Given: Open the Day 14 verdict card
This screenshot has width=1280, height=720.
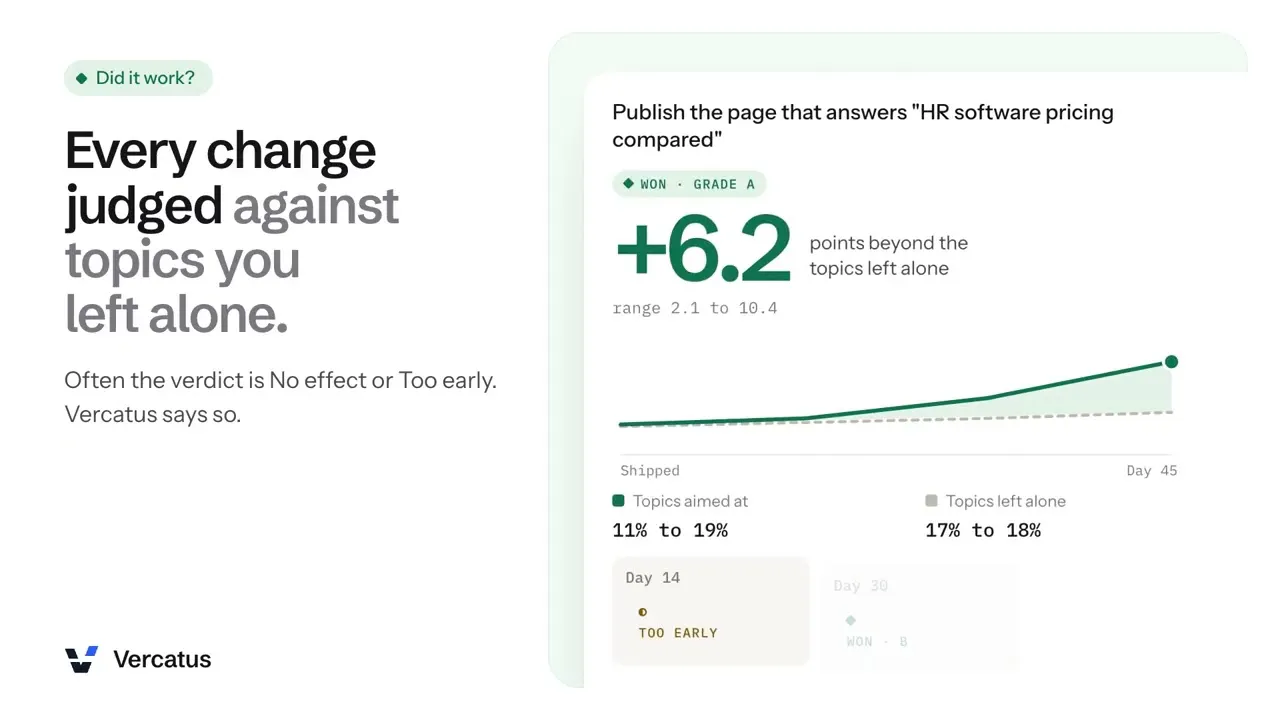Looking at the screenshot, I should tap(710, 611).
